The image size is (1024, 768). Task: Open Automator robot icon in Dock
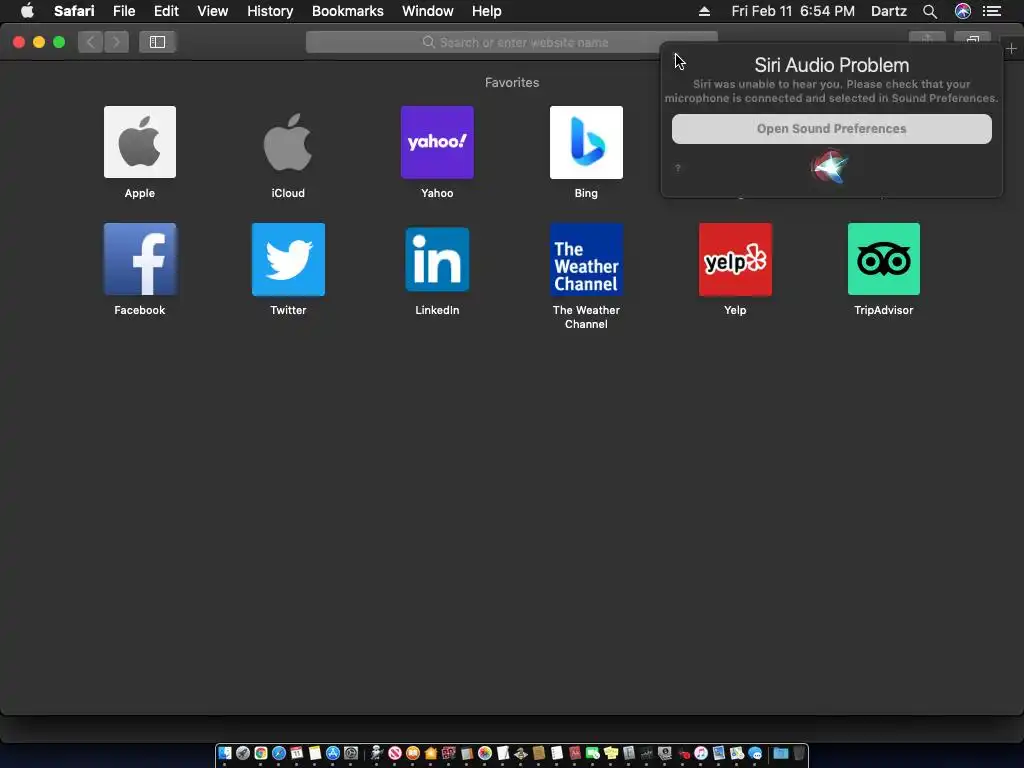(377, 753)
